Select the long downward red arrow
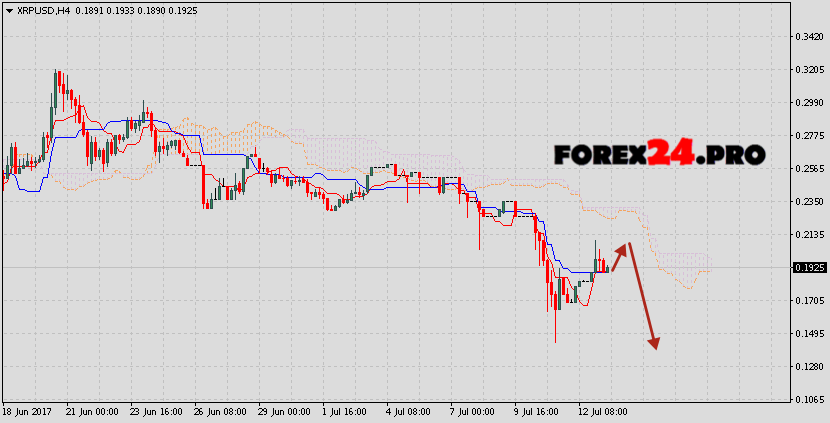The image size is (830, 423). click(643, 297)
